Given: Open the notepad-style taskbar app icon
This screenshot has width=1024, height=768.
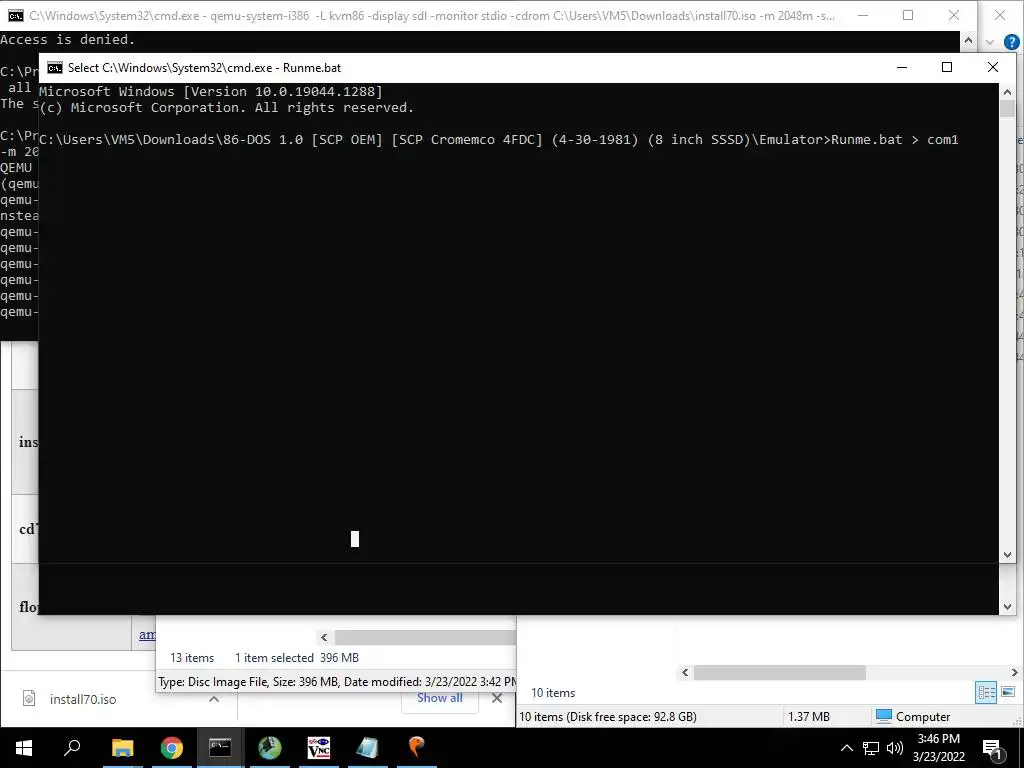Looking at the screenshot, I should pyautogui.click(x=367, y=748).
